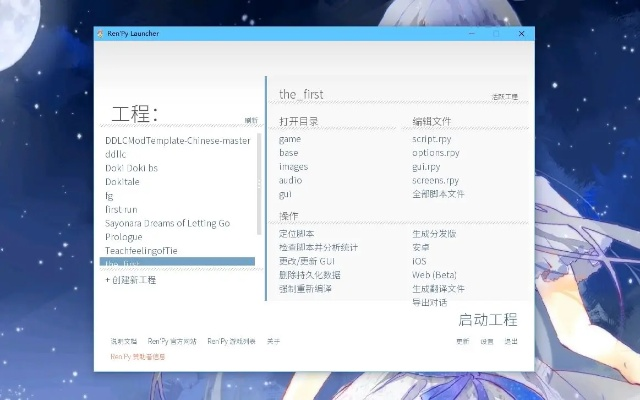The image size is (640, 400).
Task: Click 更改/更新 GUI
Action: [307, 261]
